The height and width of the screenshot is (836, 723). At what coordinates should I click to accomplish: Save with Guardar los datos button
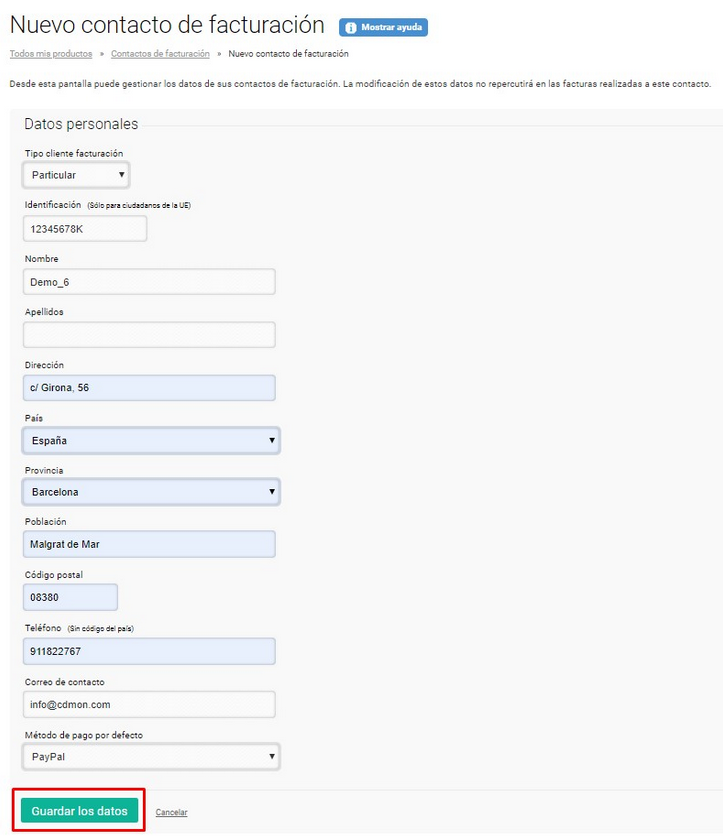79,811
